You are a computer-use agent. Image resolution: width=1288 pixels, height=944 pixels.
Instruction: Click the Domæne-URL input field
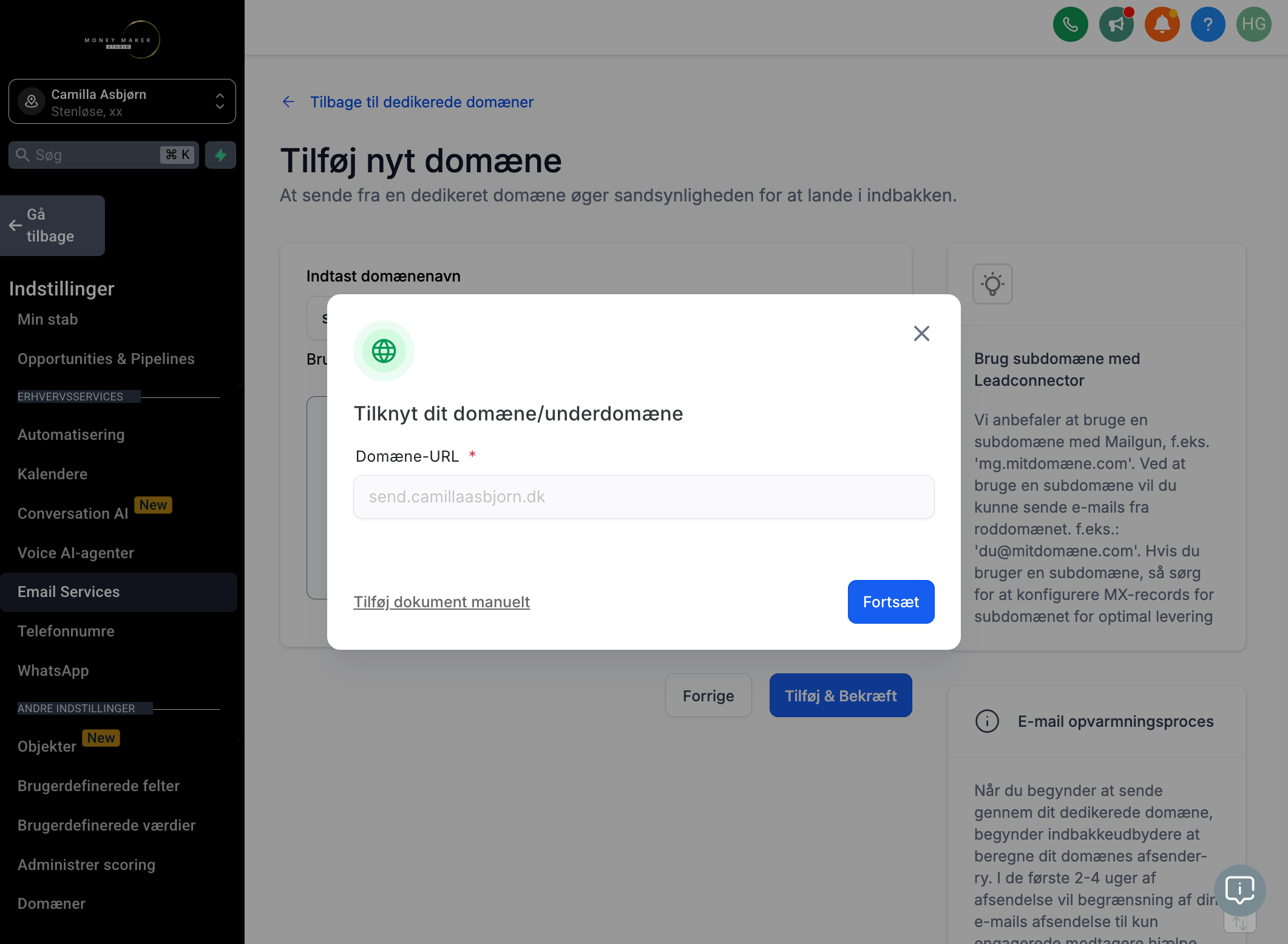643,497
